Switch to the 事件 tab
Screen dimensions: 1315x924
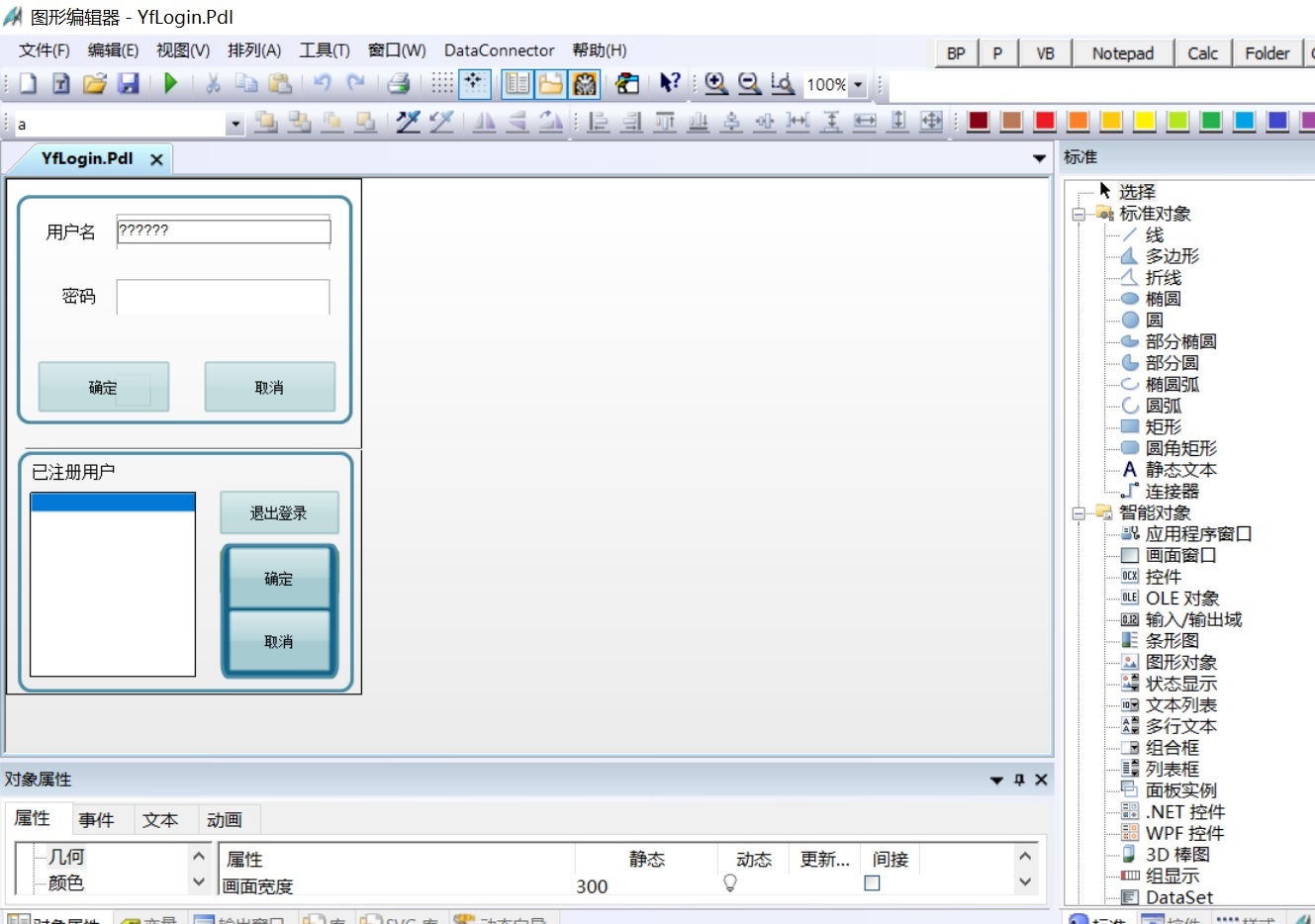tap(96, 820)
